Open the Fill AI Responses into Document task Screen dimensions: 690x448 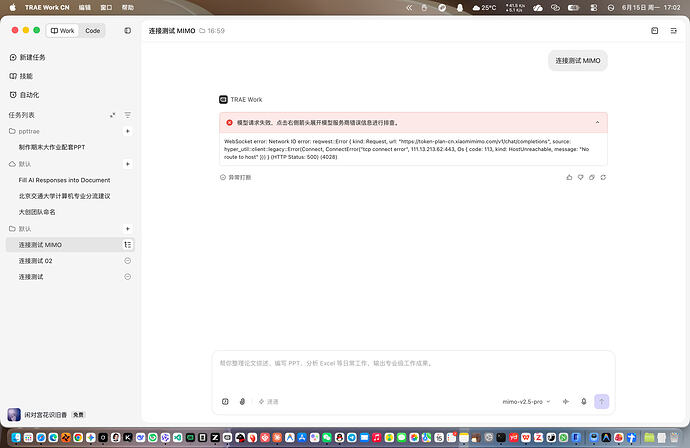(64, 180)
